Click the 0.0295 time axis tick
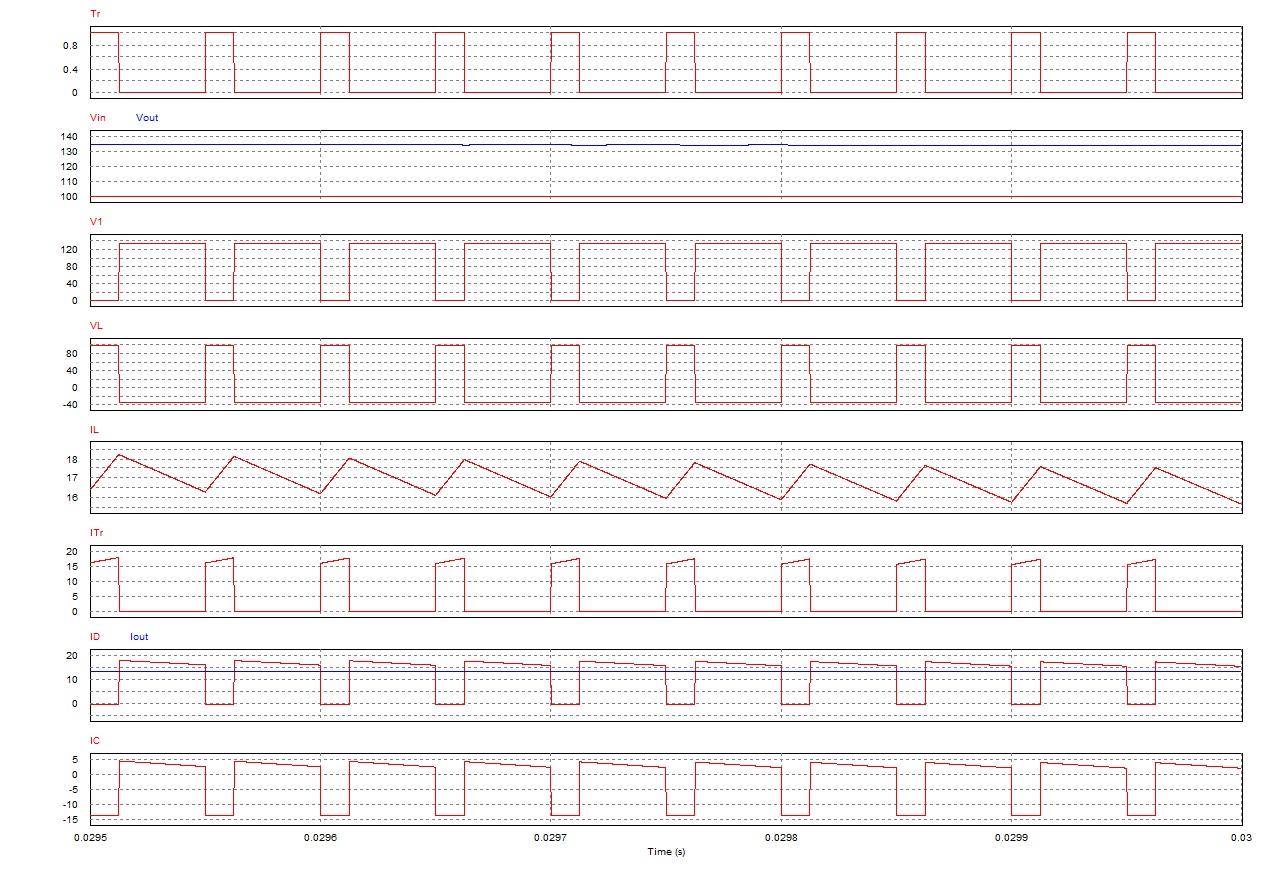Screen dimensions: 1271x876 pyautogui.click(x=91, y=838)
